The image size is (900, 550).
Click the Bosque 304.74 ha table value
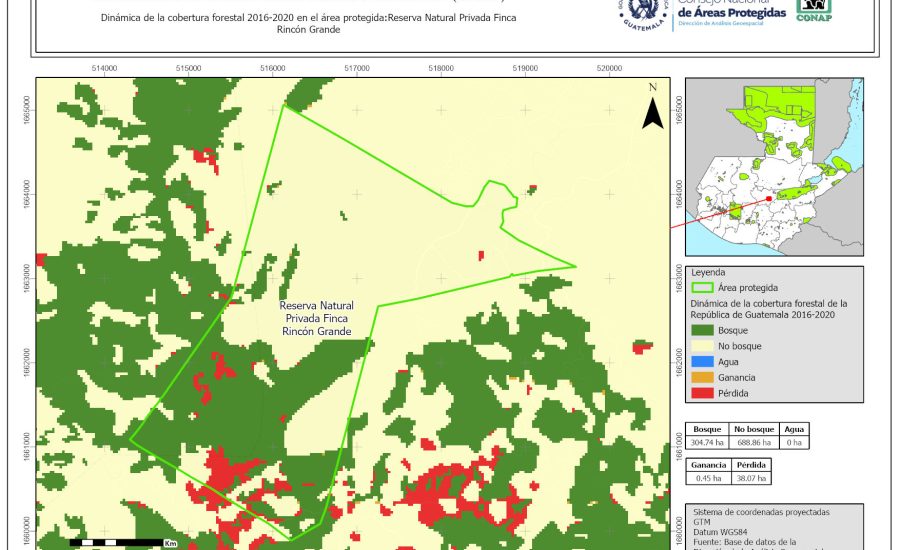tap(708, 442)
